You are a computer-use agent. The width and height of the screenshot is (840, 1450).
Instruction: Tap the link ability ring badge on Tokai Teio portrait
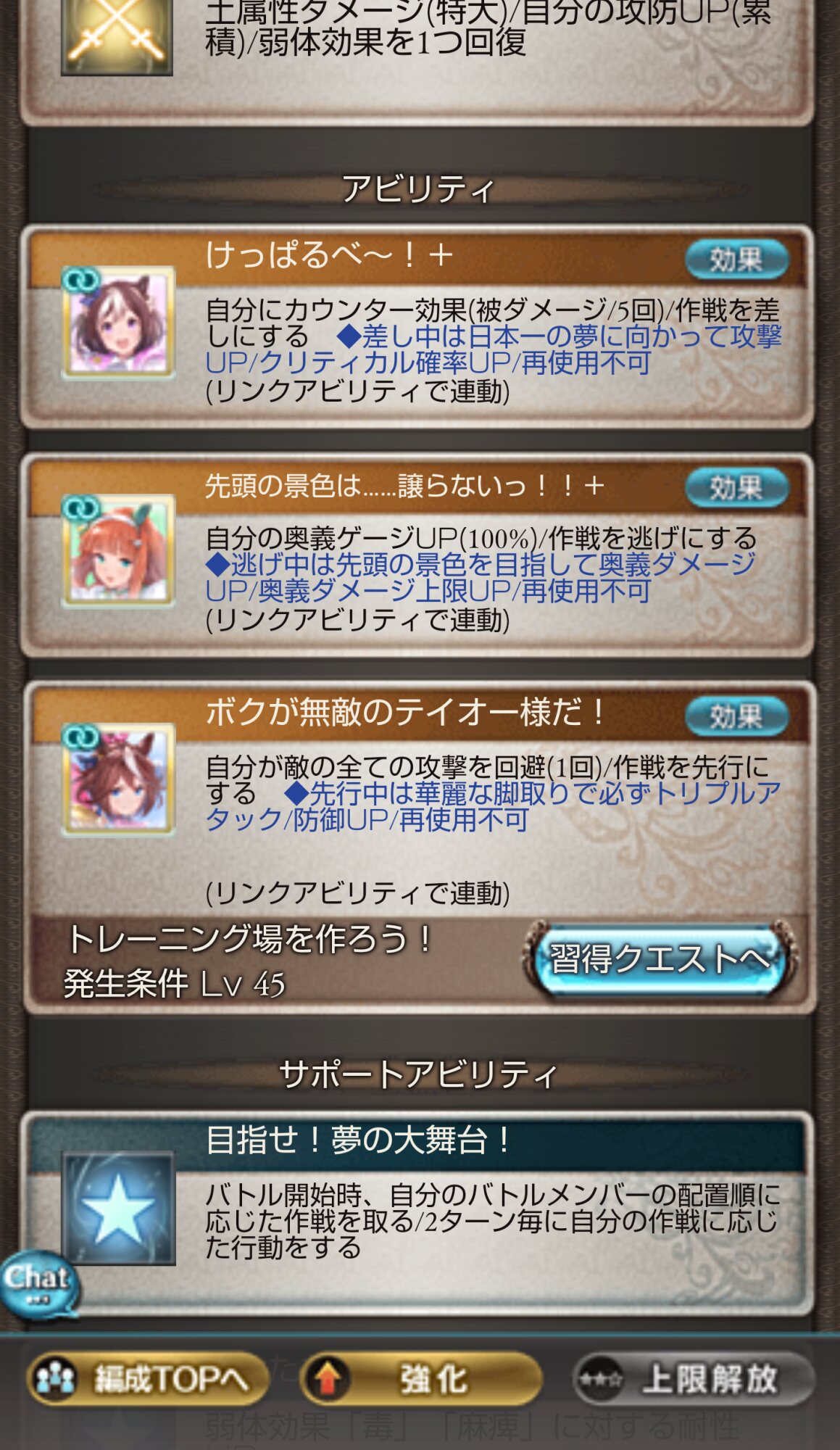tap(81, 737)
